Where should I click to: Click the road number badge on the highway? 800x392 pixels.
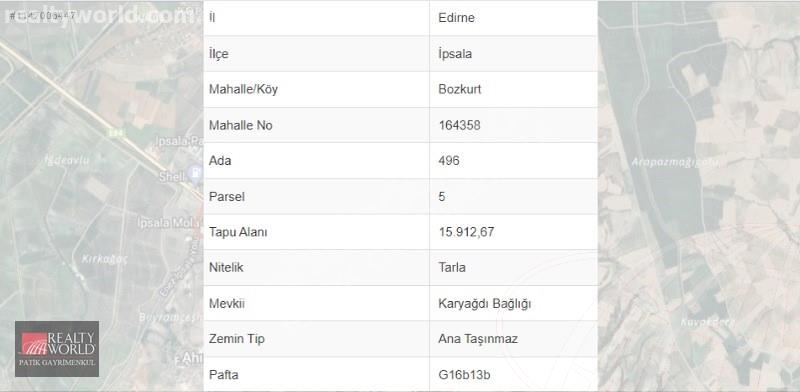tap(115, 132)
